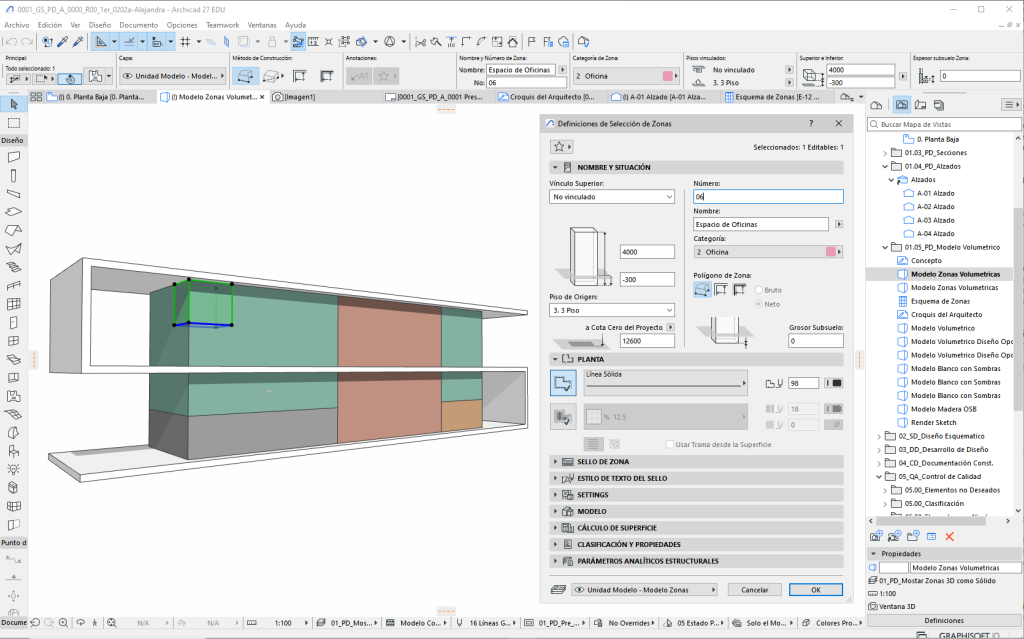The height and width of the screenshot is (639, 1024).
Task: Click the red delete icon in Navigator
Action: tap(950, 537)
